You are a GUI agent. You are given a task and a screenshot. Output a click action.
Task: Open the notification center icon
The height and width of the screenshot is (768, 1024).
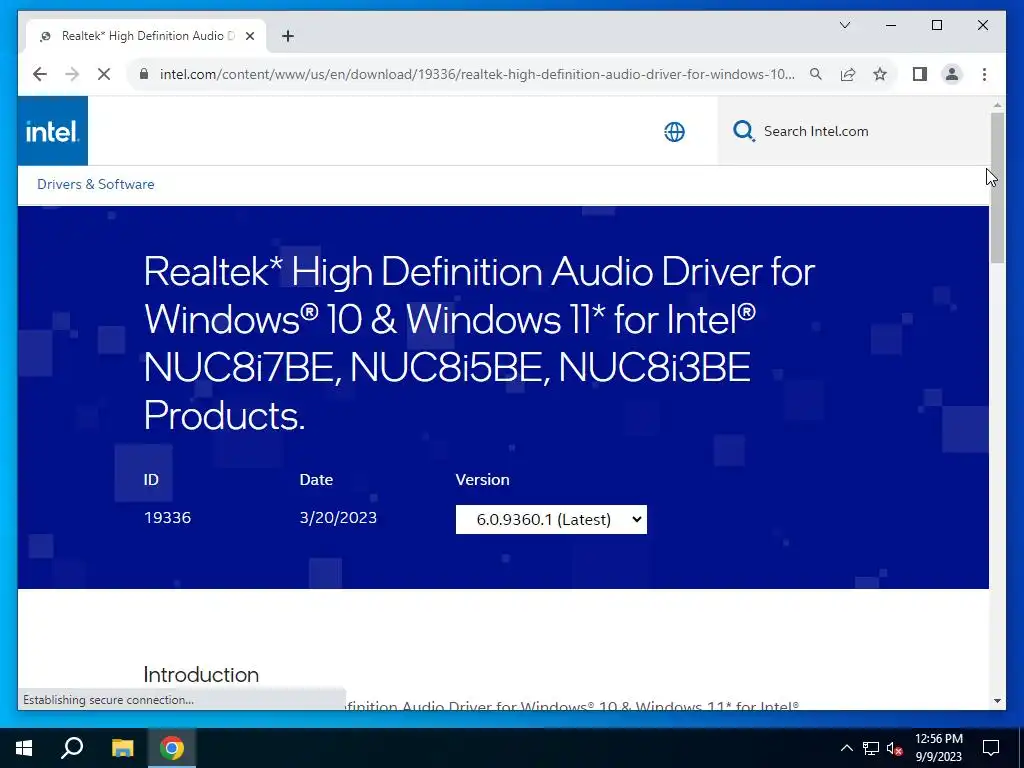pos(991,748)
